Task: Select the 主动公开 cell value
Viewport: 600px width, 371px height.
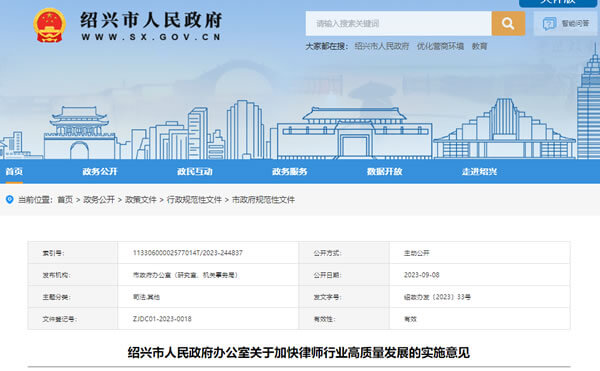Action: 416,253
